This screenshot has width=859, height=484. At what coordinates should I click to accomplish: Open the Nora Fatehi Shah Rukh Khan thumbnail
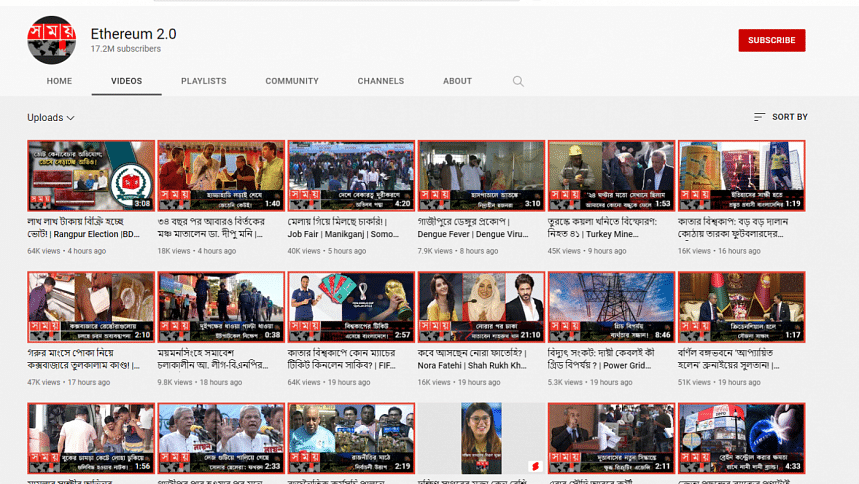point(481,307)
